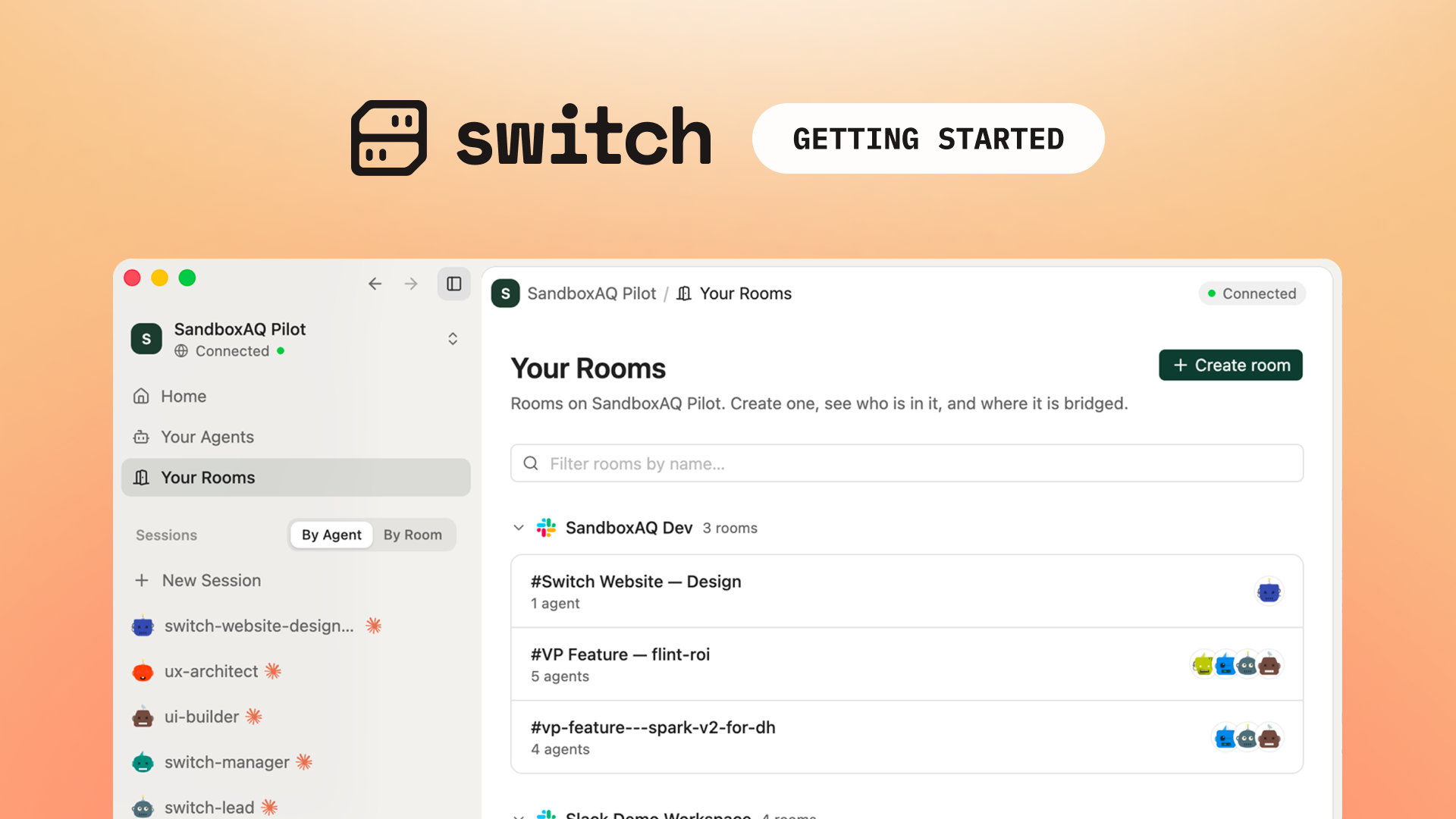Focus the Filter rooms by name field
This screenshot has width=1456, height=819.
click(x=907, y=463)
